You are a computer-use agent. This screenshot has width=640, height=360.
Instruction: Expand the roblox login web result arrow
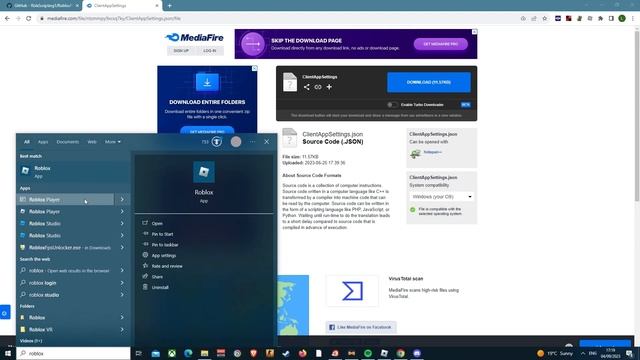[122, 282]
